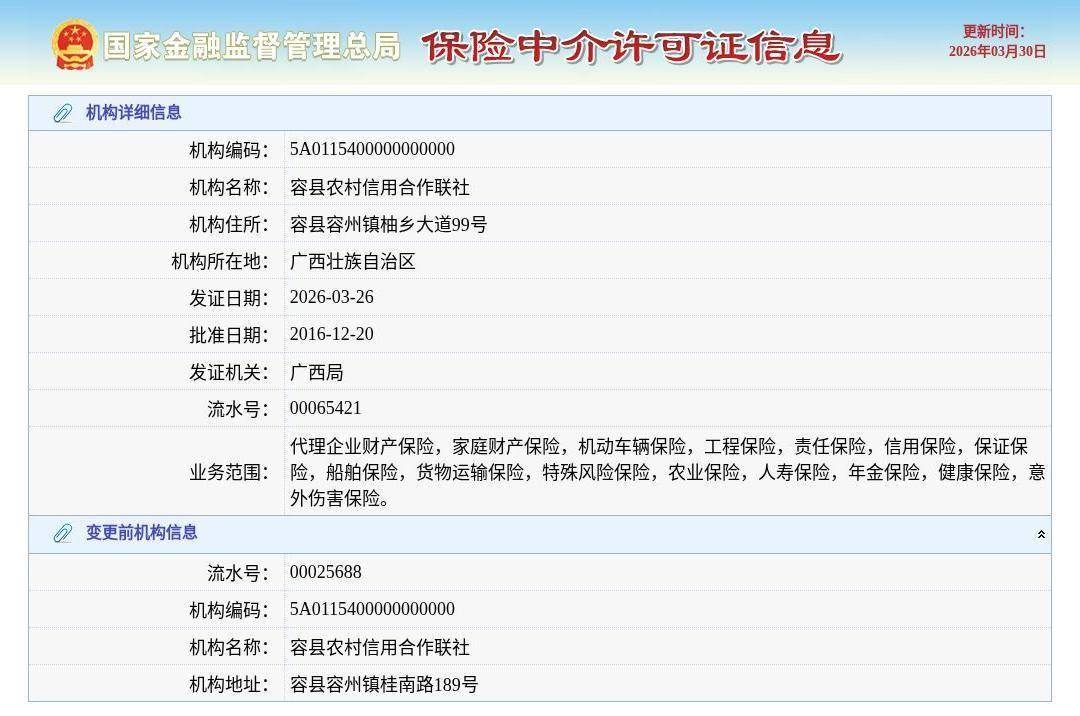Click the national emblem logo in header
This screenshot has height=716, width=1080.
[x=74, y=45]
